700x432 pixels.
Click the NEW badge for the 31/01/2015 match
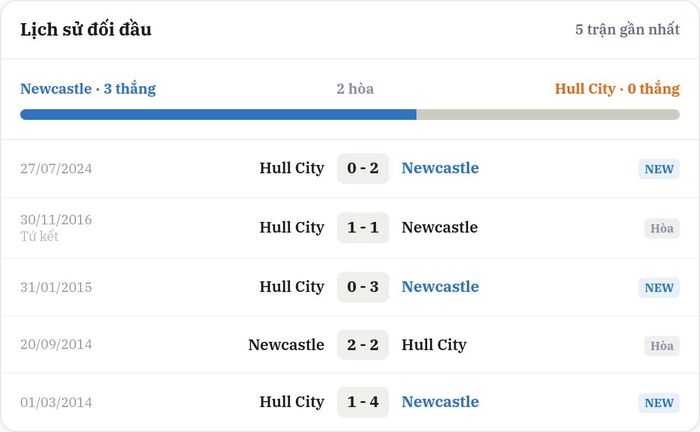pyautogui.click(x=659, y=287)
